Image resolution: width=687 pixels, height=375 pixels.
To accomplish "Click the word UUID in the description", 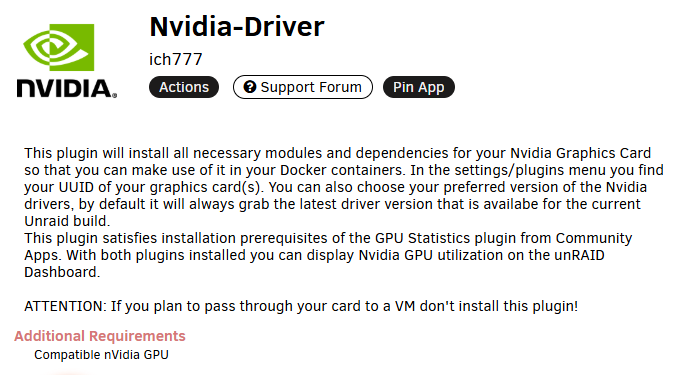I will click(76, 187).
